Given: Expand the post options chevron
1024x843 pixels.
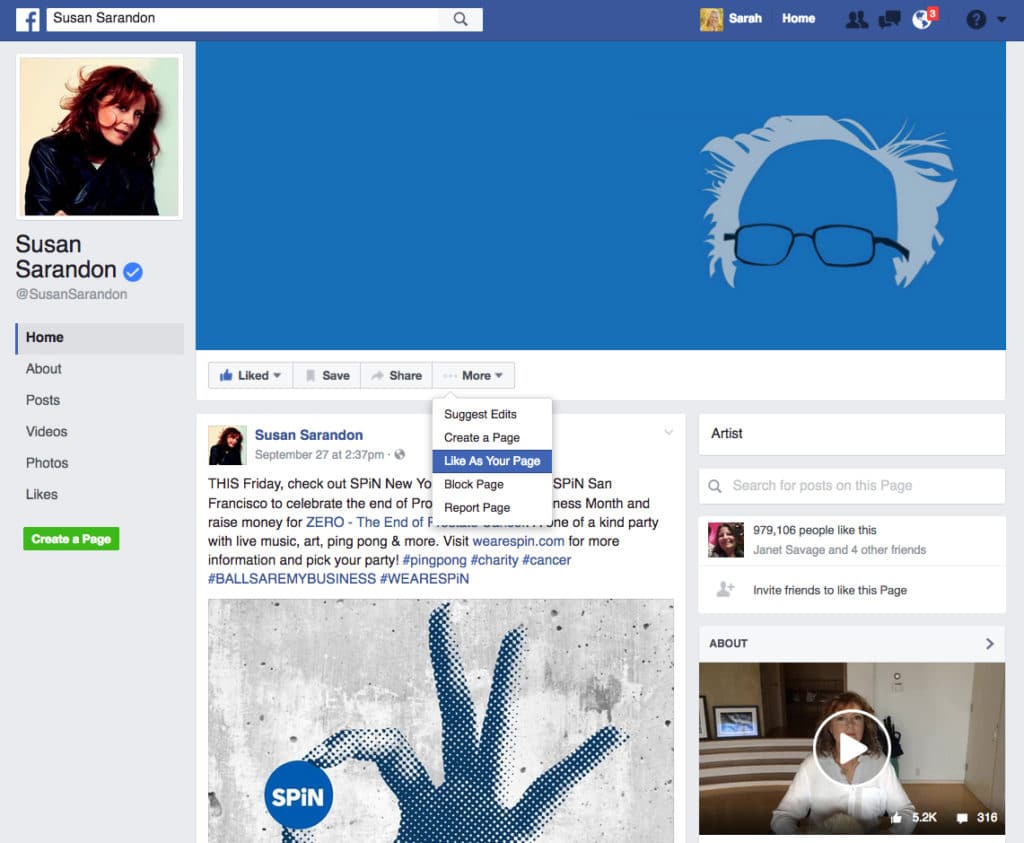Looking at the screenshot, I should pyautogui.click(x=668, y=431).
